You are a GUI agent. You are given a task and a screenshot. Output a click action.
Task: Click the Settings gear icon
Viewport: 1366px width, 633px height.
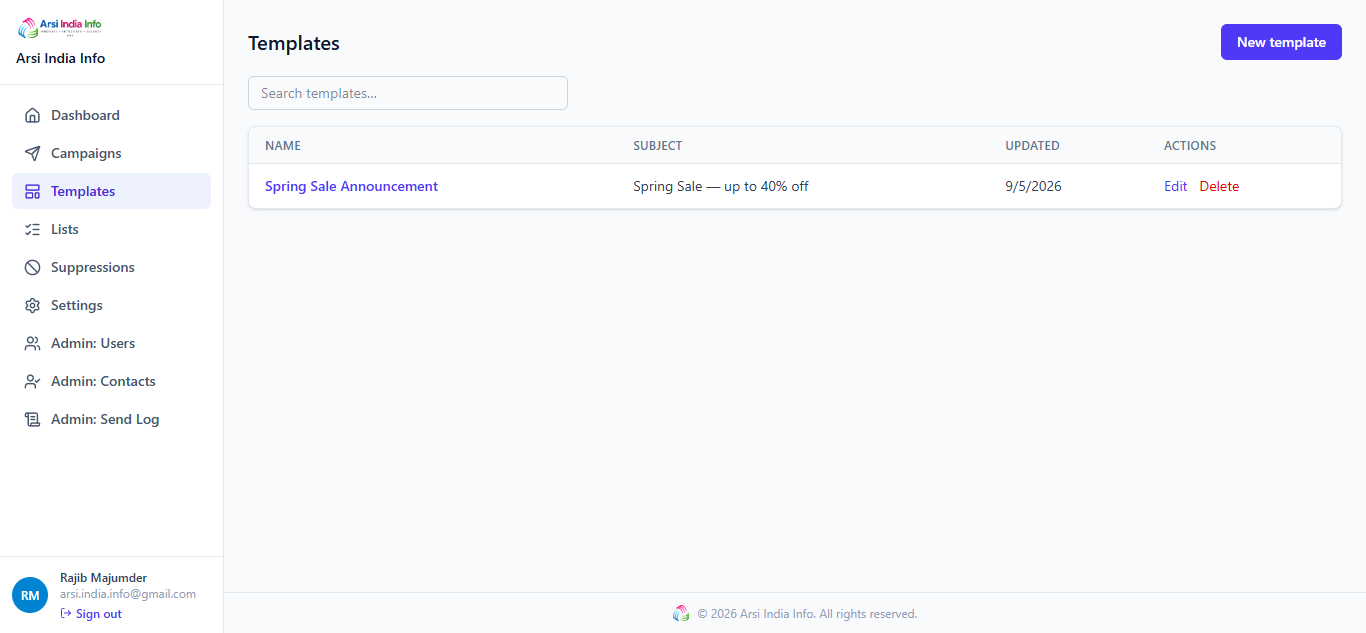(32, 305)
